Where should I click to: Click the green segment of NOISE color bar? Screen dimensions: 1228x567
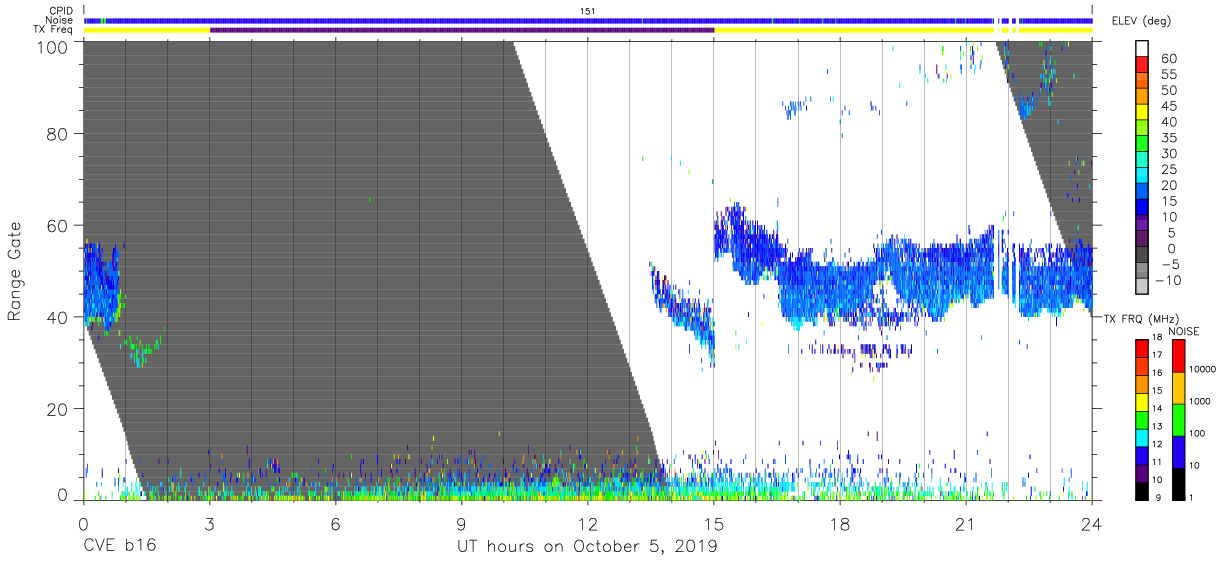click(x=1178, y=420)
